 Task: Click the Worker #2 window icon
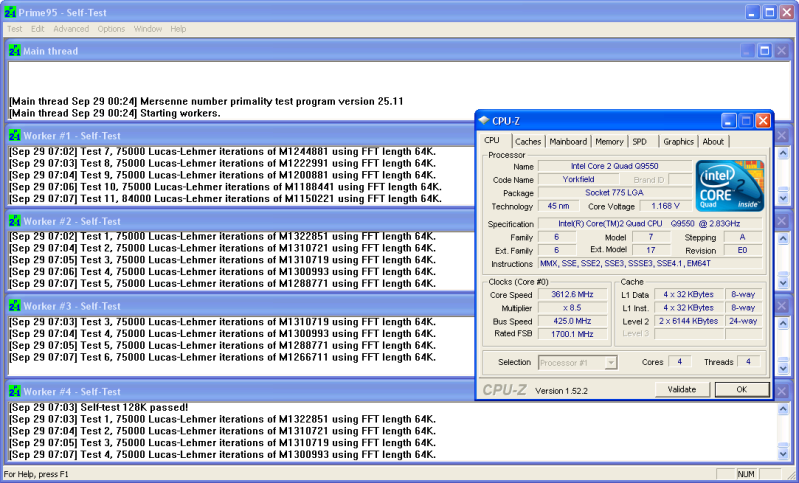pyautogui.click(x=15, y=221)
